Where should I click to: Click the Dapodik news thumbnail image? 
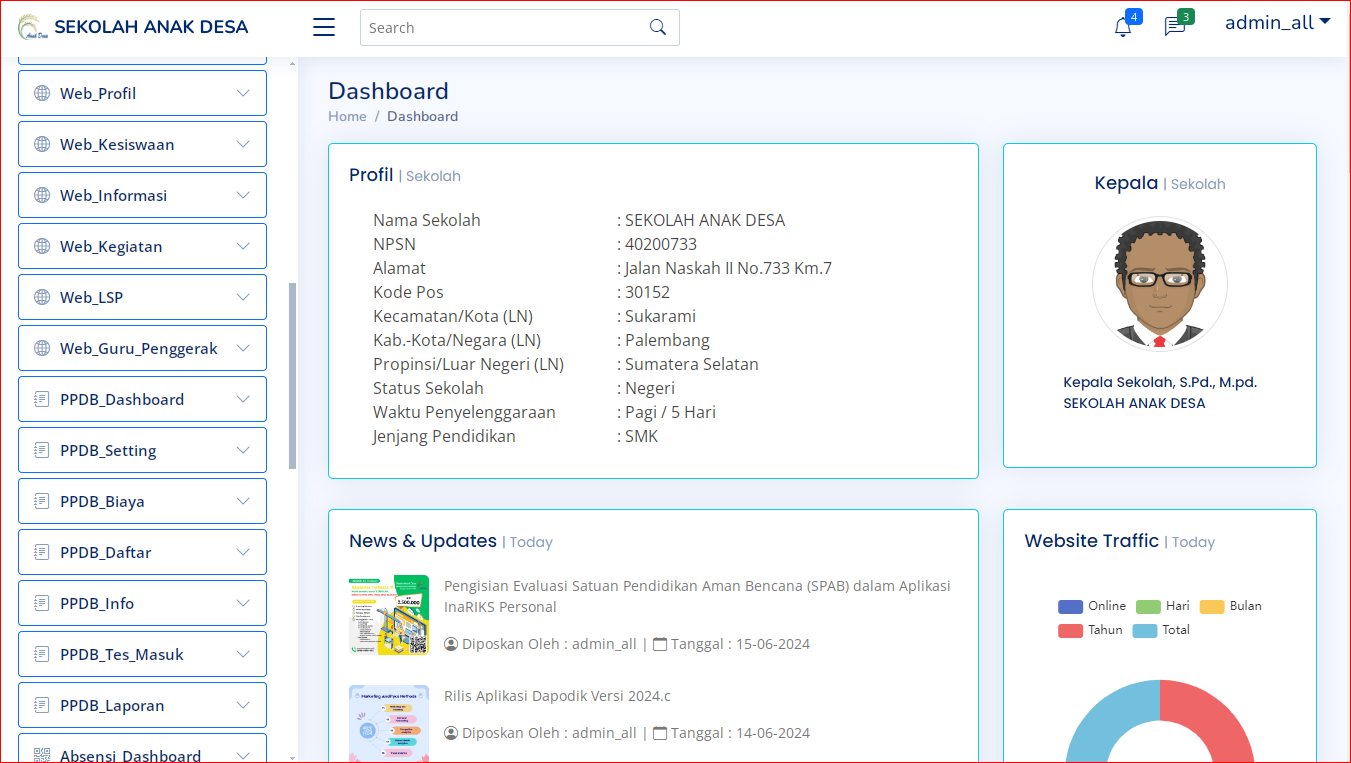[x=389, y=724]
